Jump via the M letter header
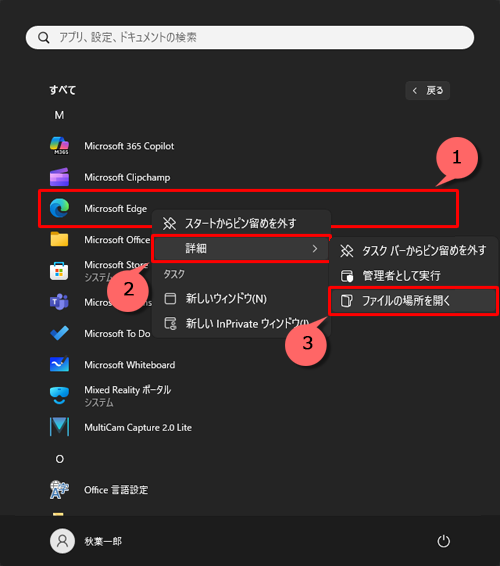This screenshot has height=566, width=500. click(59, 115)
